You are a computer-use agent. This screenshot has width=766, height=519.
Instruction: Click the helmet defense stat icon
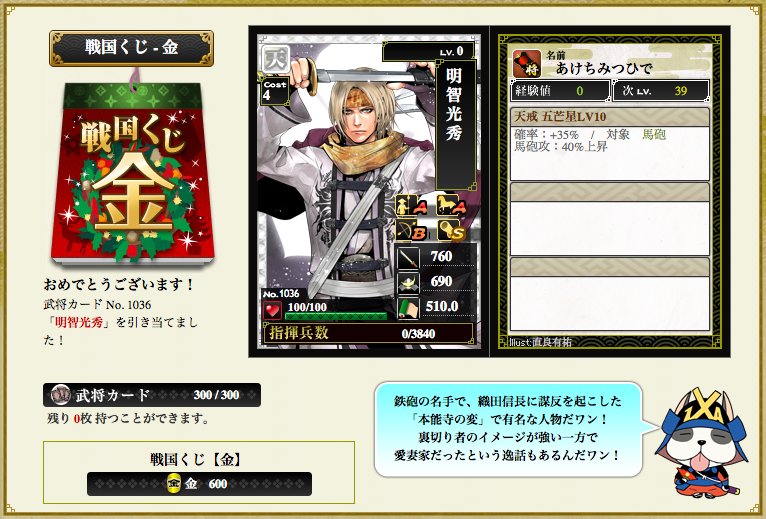[x=408, y=282]
